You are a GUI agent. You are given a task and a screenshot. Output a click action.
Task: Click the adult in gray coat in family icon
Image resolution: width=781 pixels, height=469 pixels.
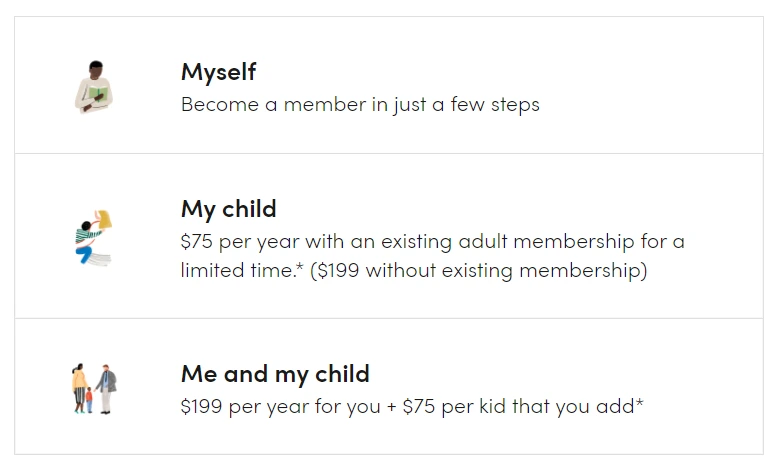tap(106, 389)
